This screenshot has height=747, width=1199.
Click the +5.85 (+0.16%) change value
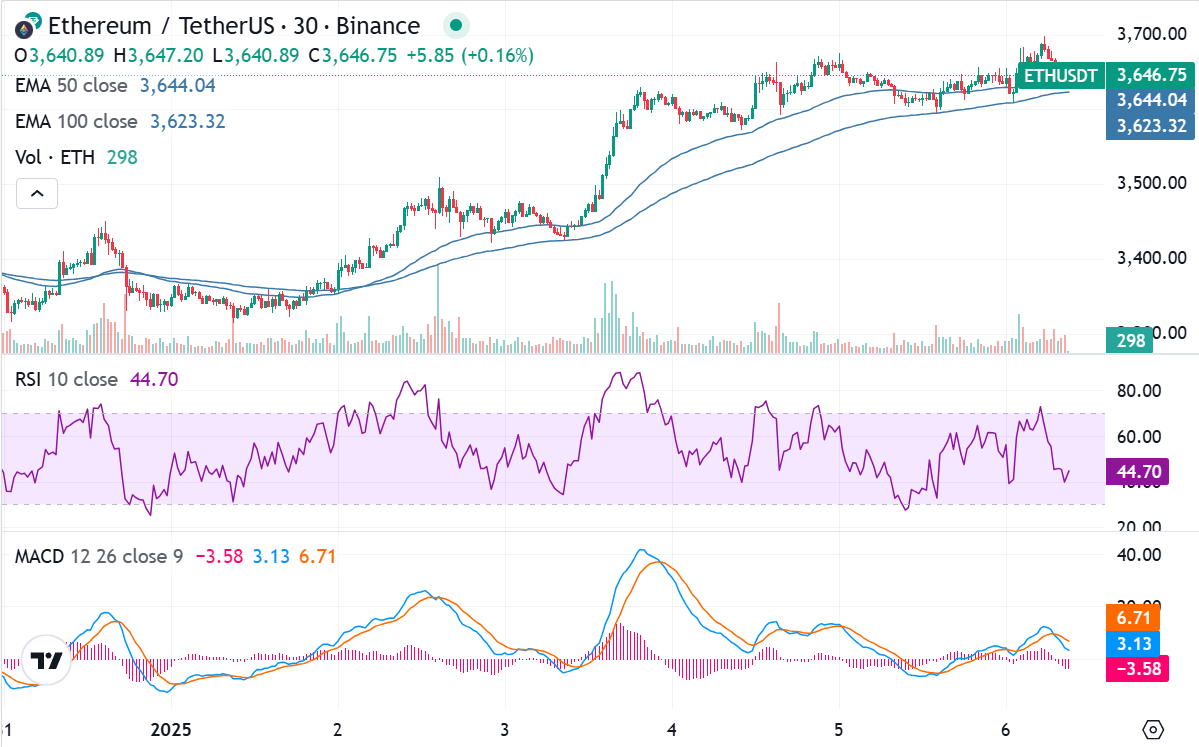470,55
